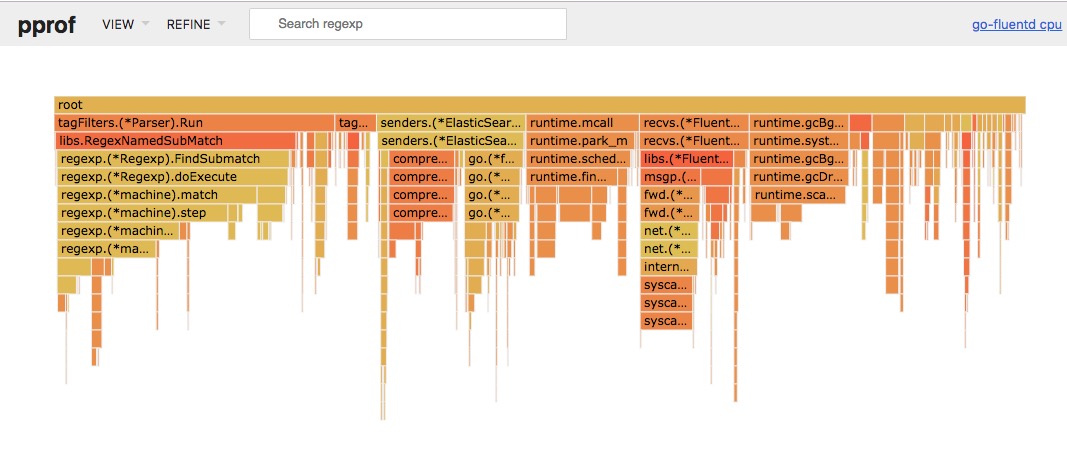1067x467 pixels.
Task: Click the libs.RegexNamedSubMatch frame
Action: [175, 141]
